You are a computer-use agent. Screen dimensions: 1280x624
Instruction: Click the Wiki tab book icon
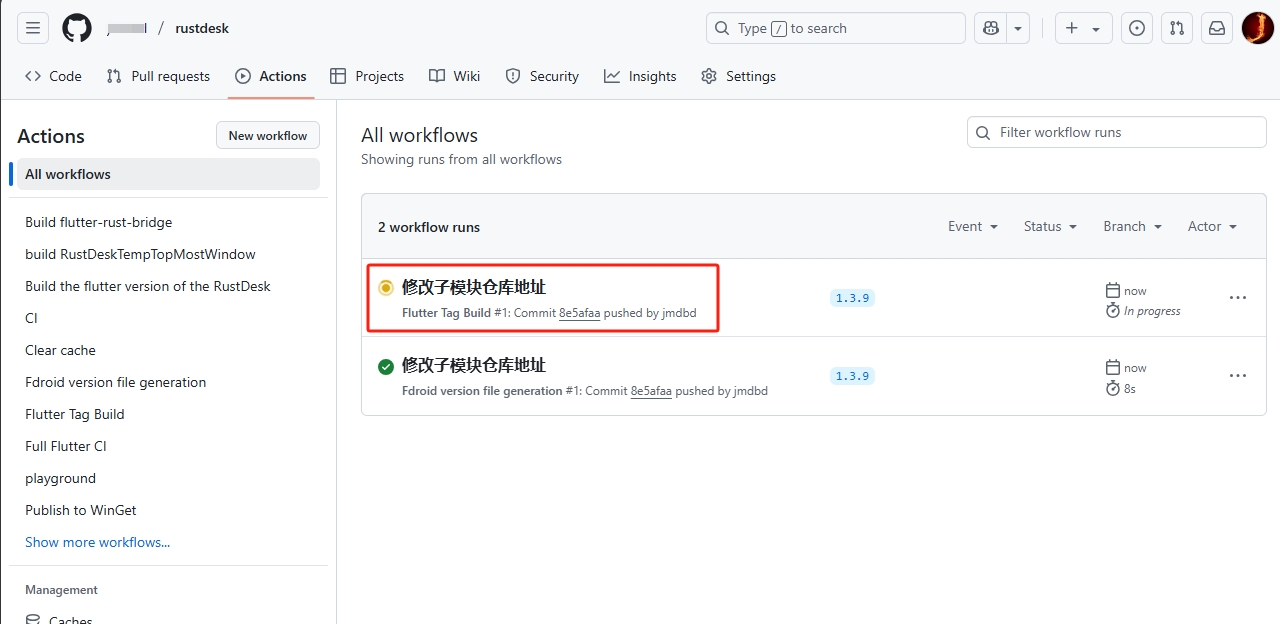click(x=437, y=76)
